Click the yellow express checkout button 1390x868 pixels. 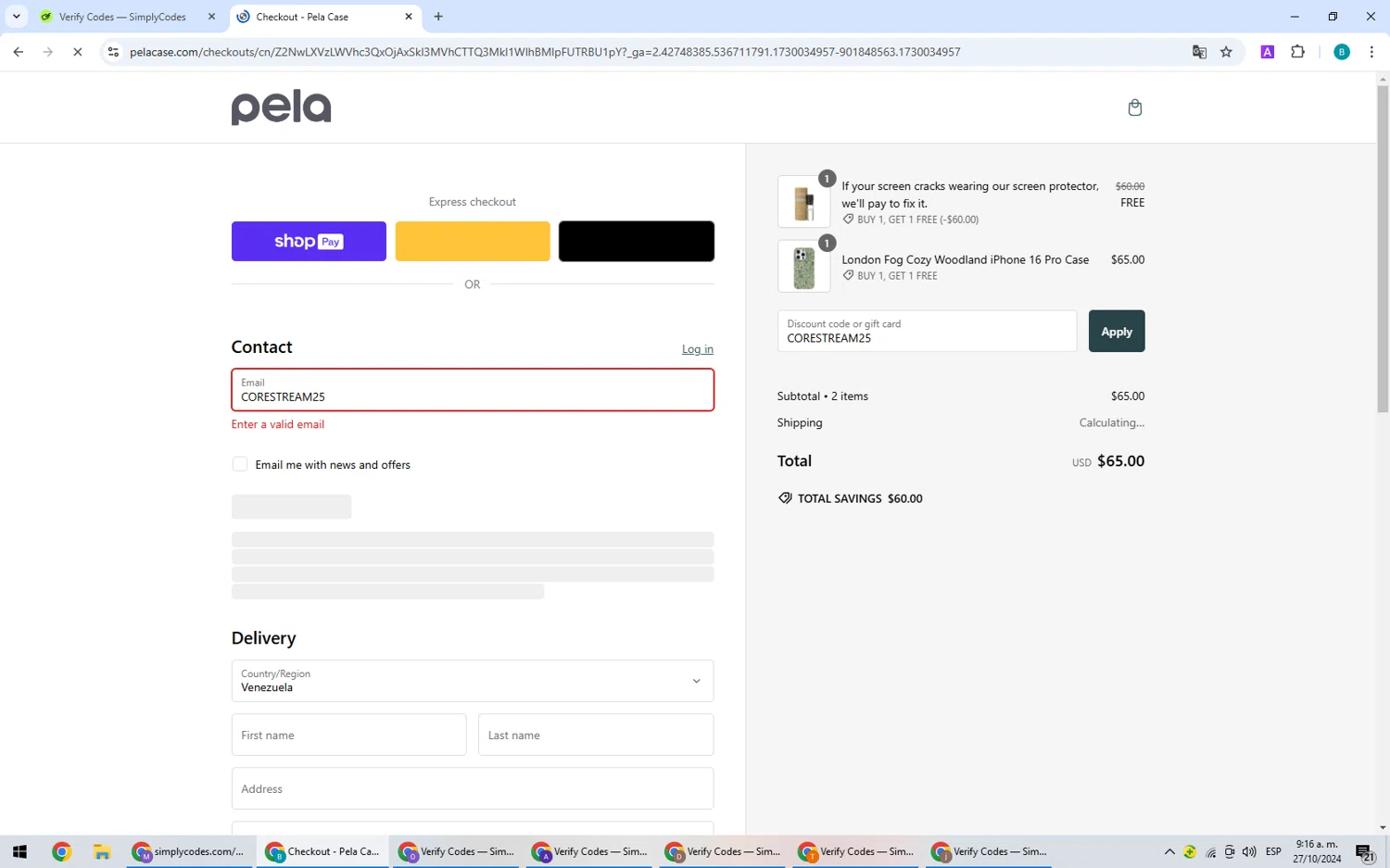[x=473, y=241]
